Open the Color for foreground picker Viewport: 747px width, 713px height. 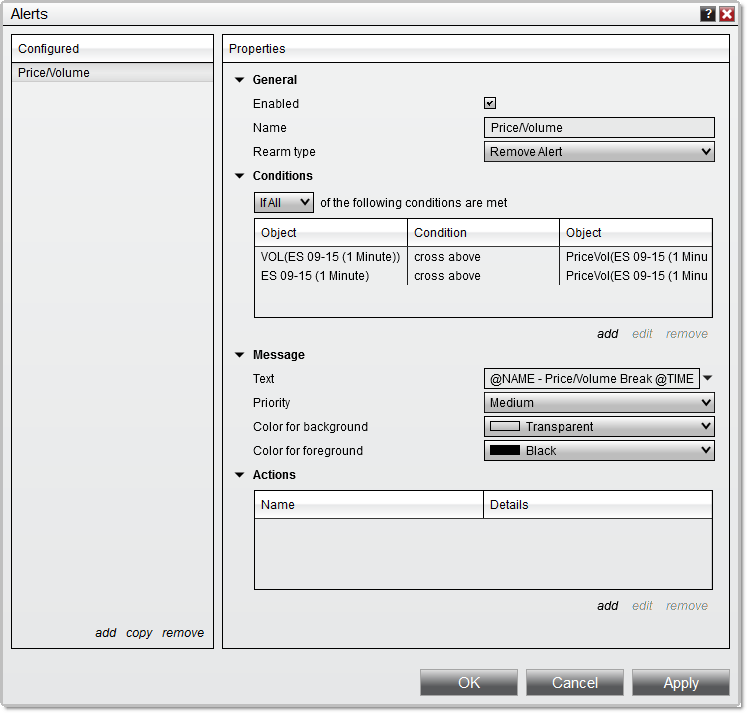click(599, 451)
